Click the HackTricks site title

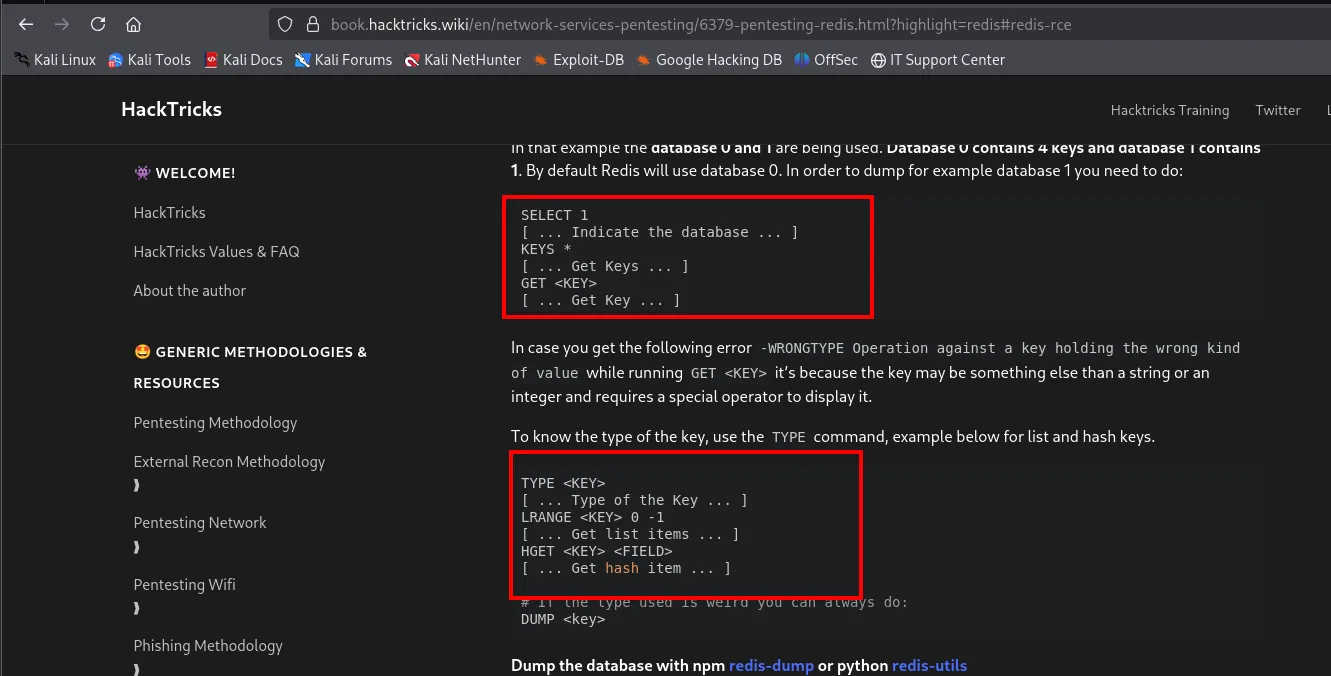pyautogui.click(x=171, y=110)
